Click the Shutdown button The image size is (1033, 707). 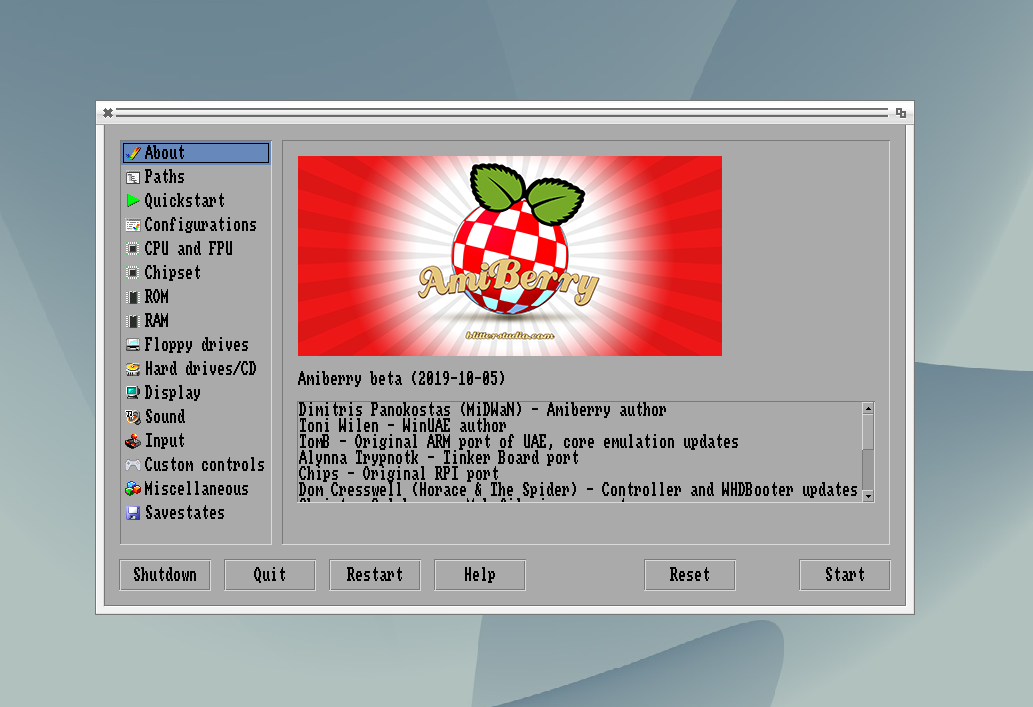pos(165,575)
